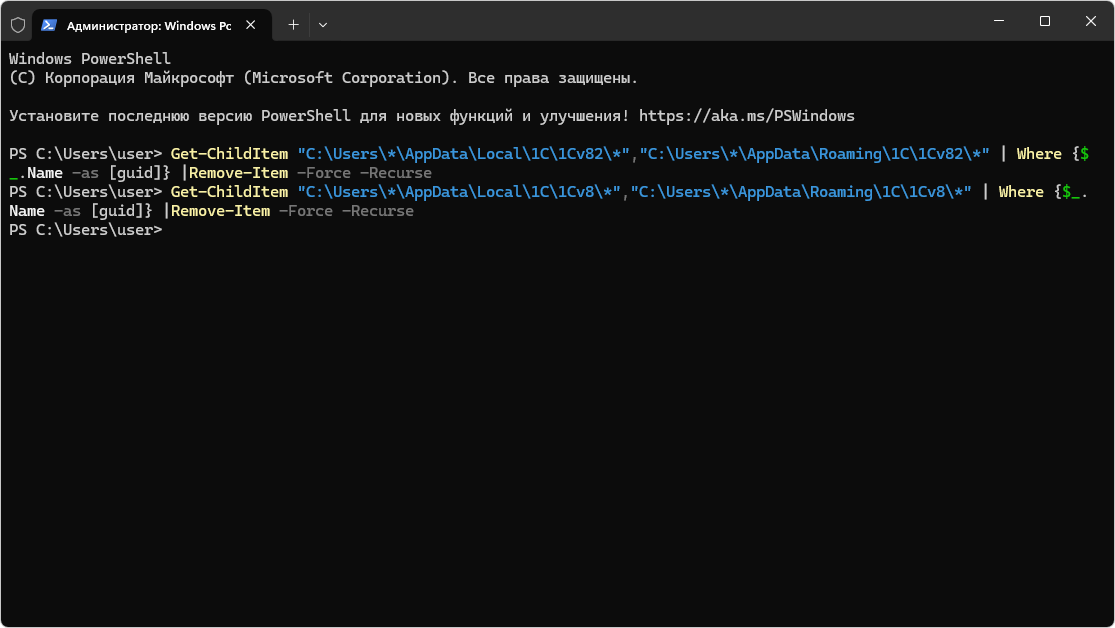Image resolution: width=1115 pixels, height=628 pixels.
Task: Minimize the terminal window
Action: coord(999,21)
